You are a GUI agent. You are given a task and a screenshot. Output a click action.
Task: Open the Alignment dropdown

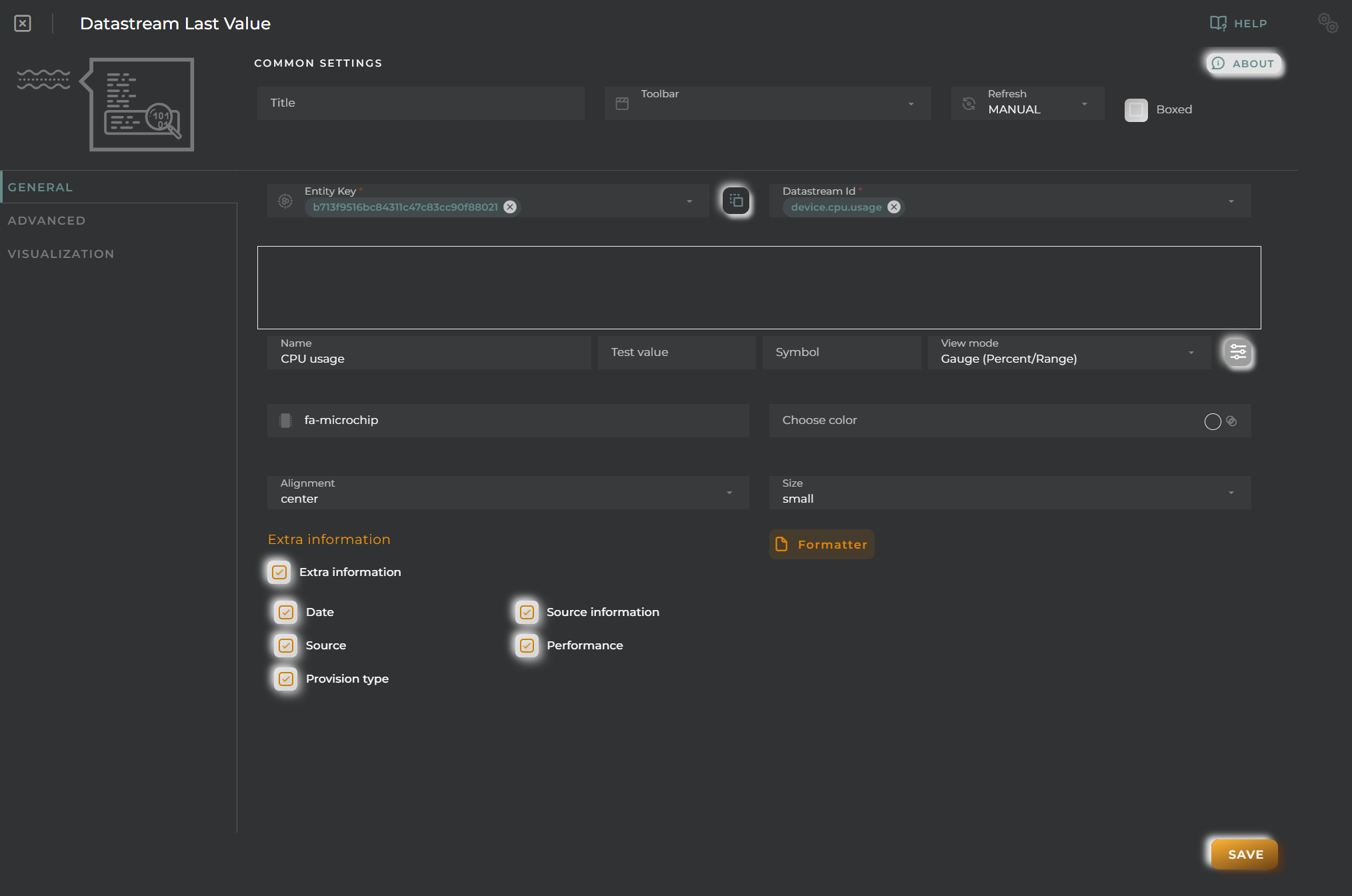(x=508, y=492)
